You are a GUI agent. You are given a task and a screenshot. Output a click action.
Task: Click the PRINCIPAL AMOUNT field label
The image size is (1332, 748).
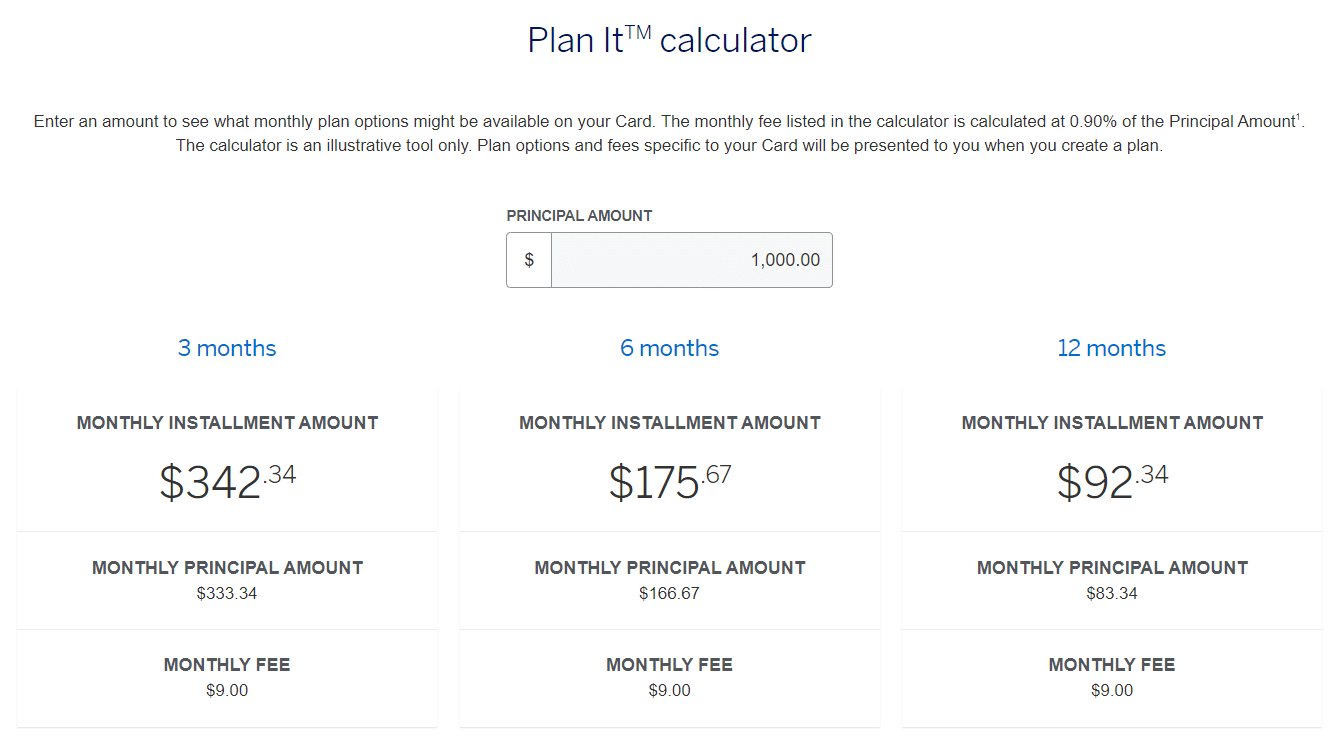(x=579, y=216)
